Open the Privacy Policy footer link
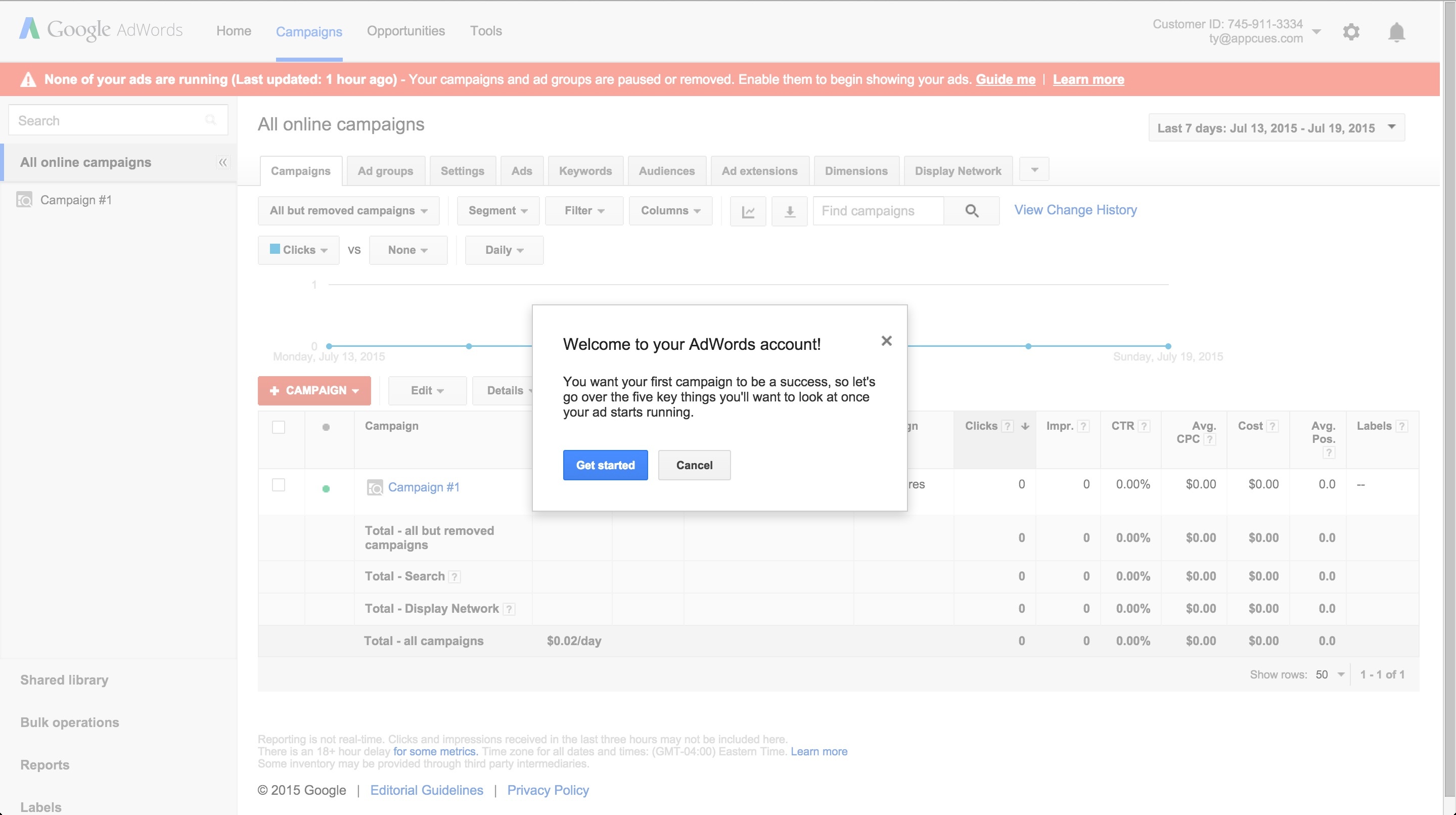 [548, 790]
